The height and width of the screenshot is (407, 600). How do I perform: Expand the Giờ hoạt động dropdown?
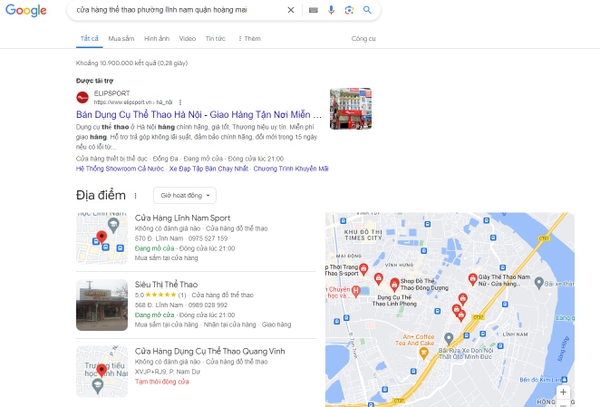coord(185,195)
